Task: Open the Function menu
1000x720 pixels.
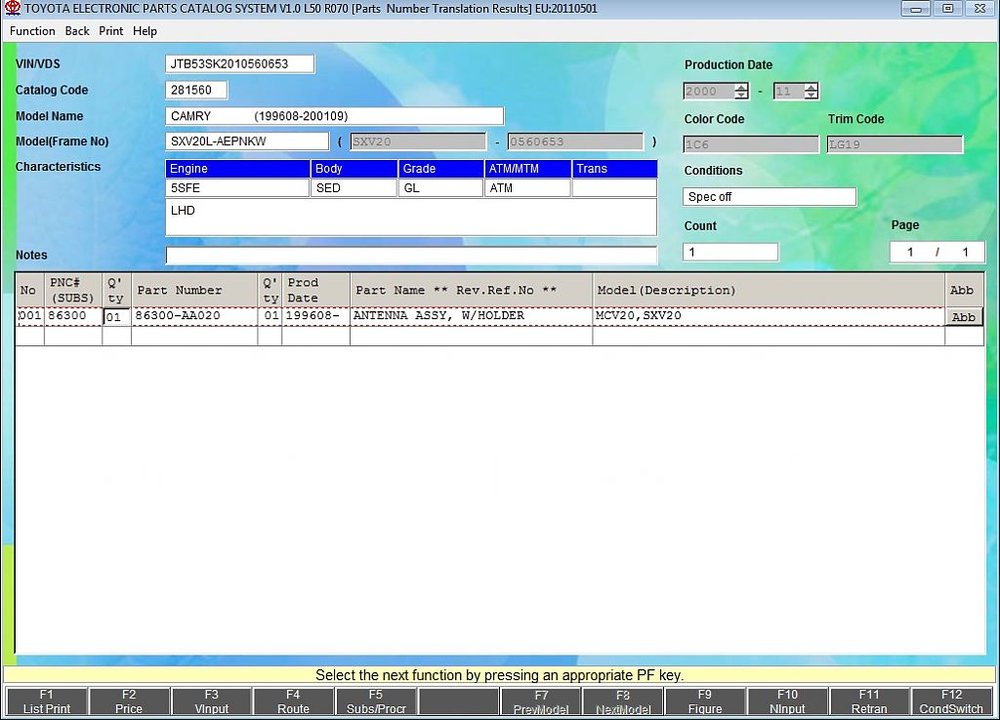Action: tap(32, 31)
